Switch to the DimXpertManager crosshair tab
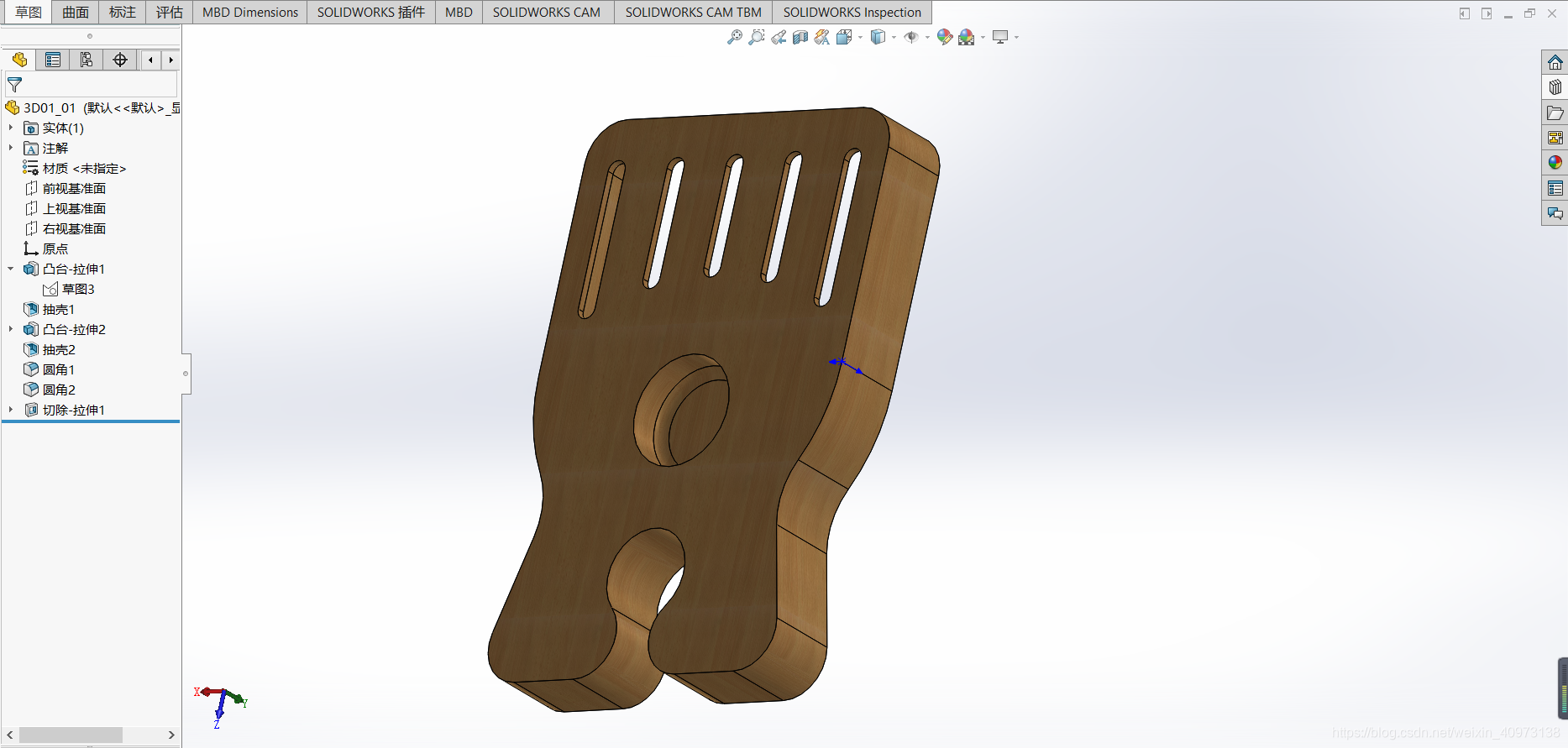 pos(120,60)
